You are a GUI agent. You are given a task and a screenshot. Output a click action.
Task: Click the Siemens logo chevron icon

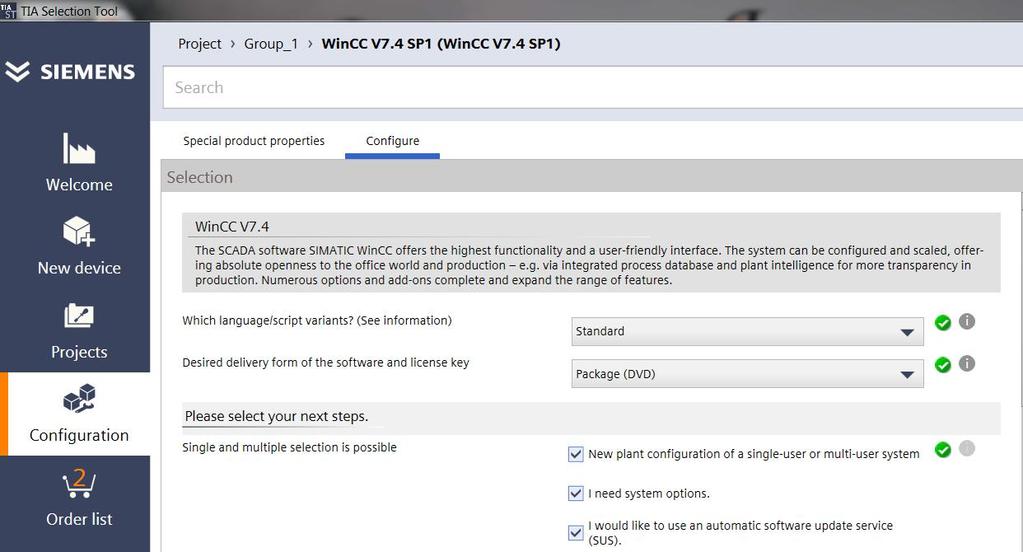tap(17, 71)
